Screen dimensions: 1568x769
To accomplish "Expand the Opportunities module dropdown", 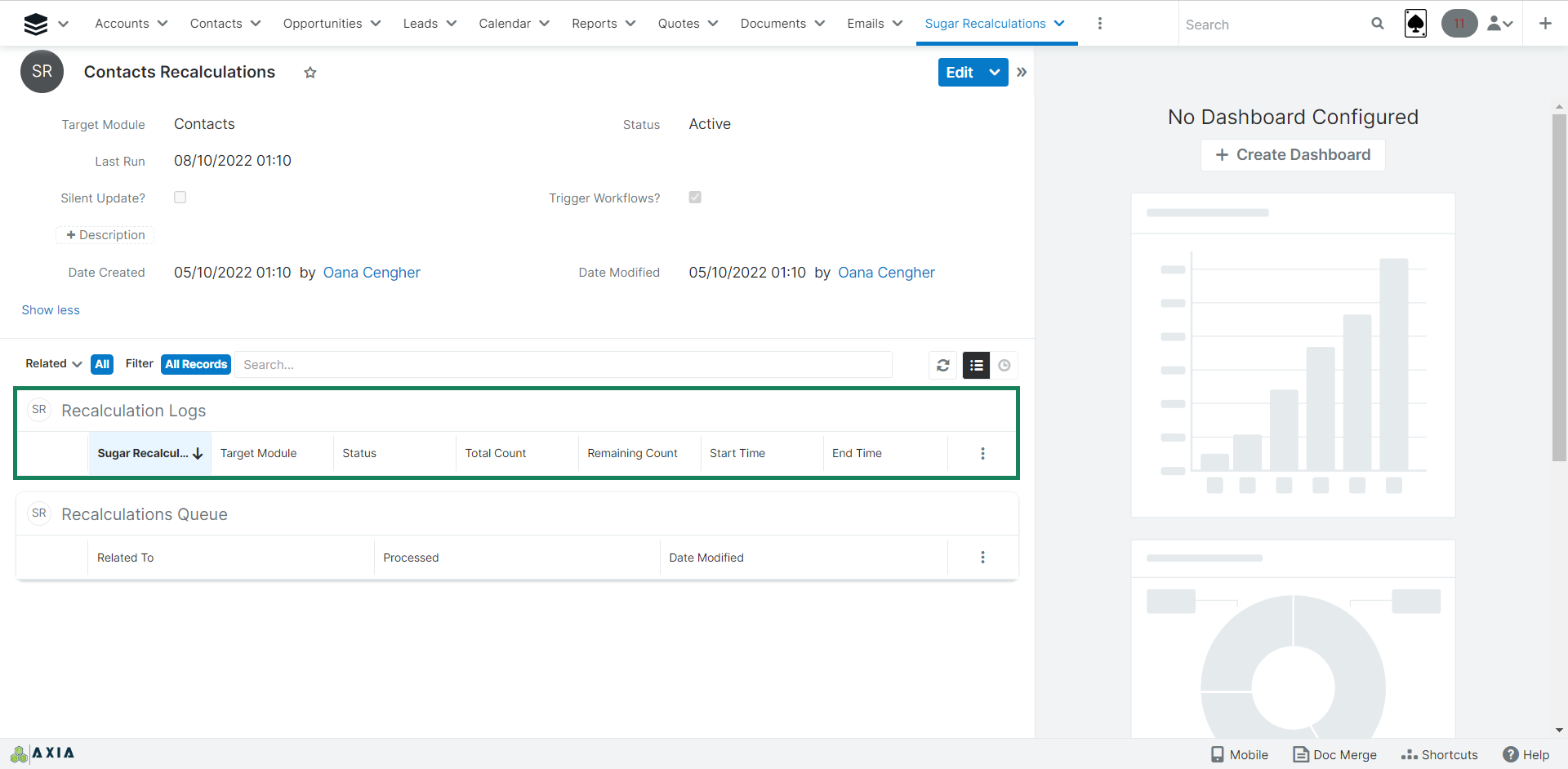I will (376, 24).
